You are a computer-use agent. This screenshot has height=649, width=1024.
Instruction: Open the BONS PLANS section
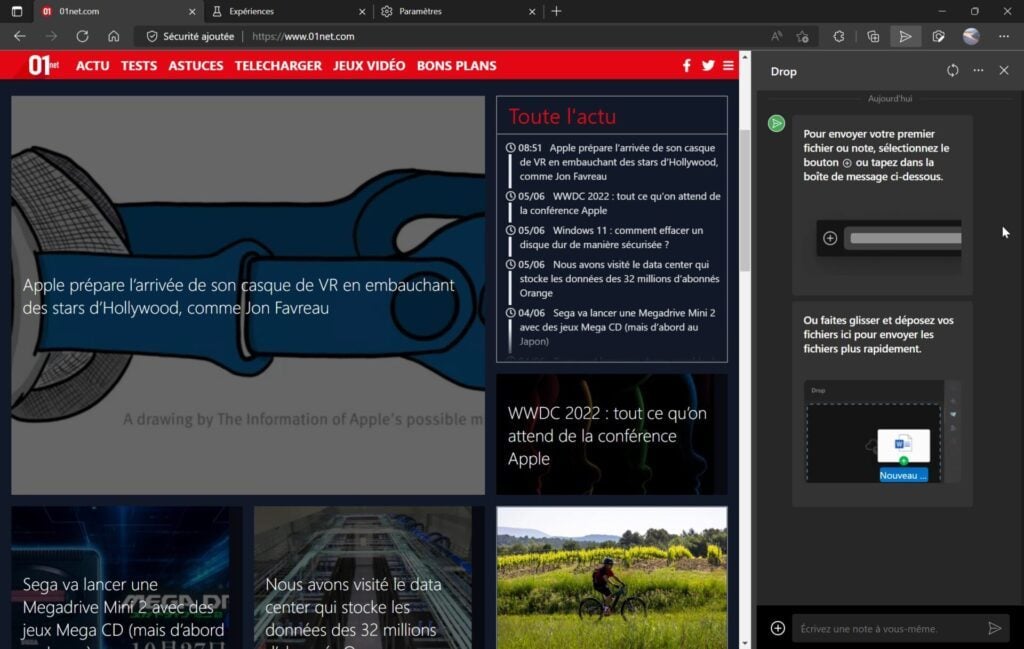pos(456,66)
